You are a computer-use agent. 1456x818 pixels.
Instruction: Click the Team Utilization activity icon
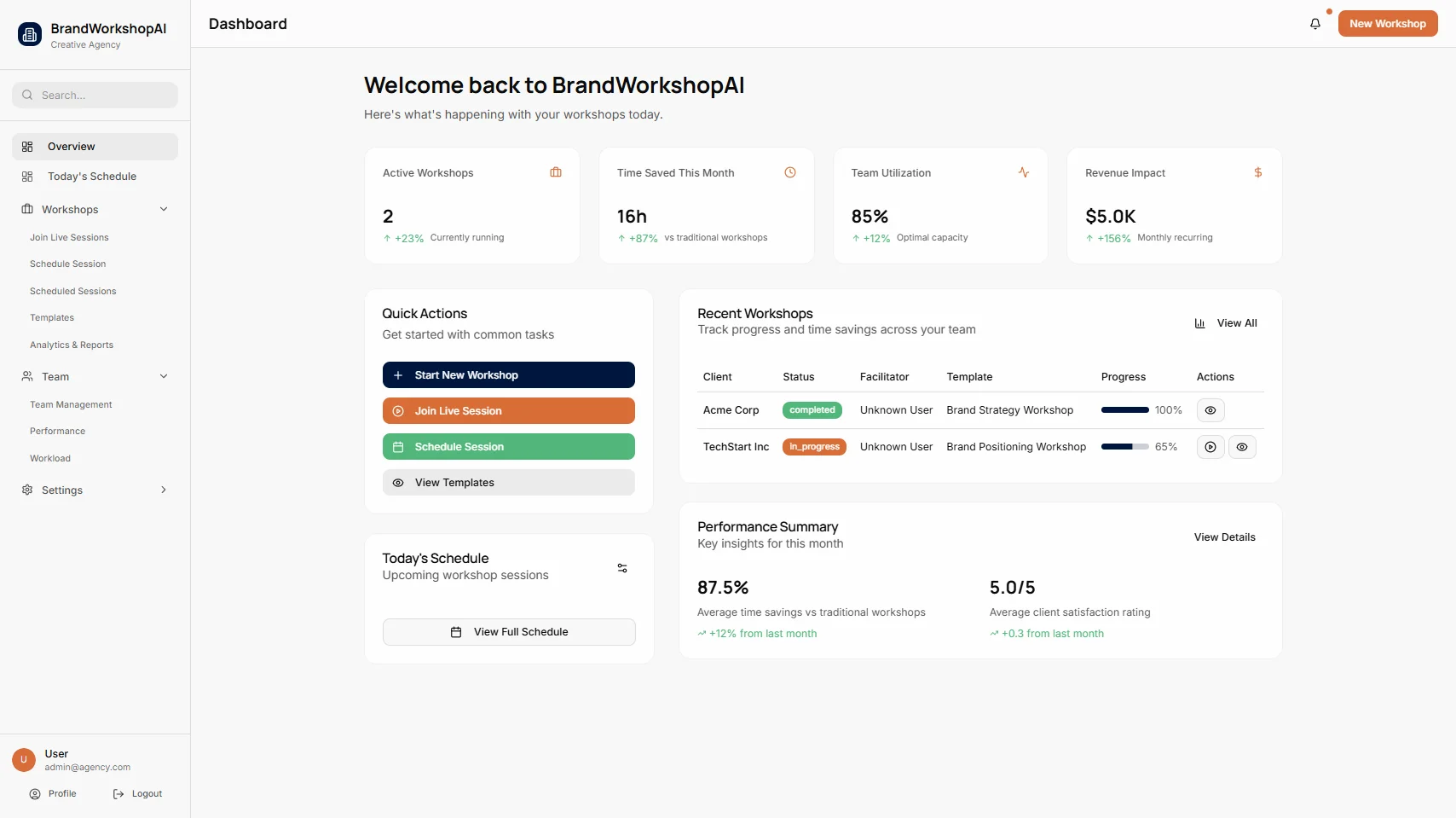[1024, 172]
